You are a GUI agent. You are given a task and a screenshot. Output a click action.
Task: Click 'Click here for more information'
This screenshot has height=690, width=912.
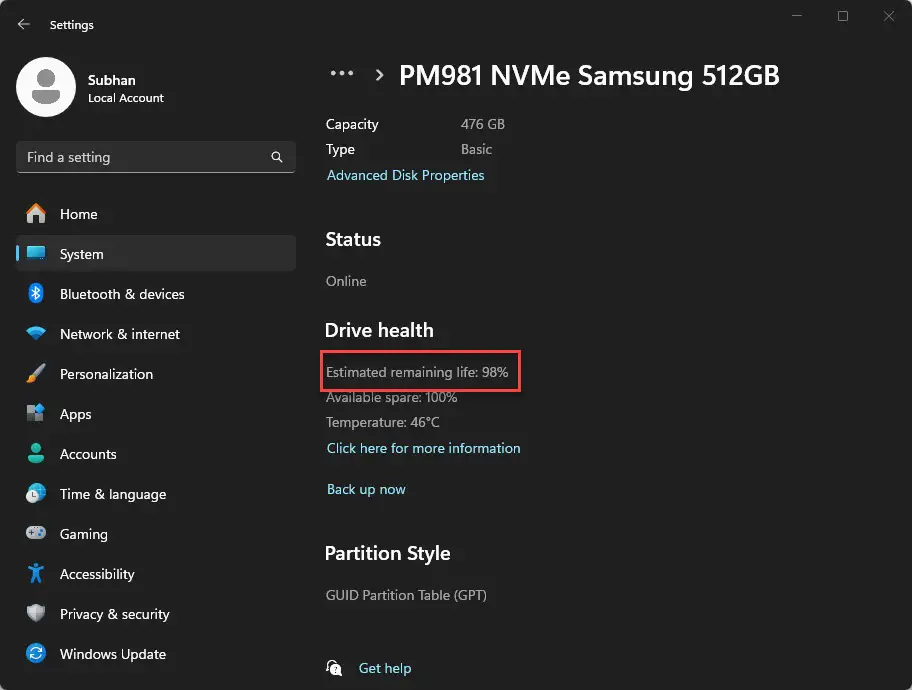(x=423, y=448)
